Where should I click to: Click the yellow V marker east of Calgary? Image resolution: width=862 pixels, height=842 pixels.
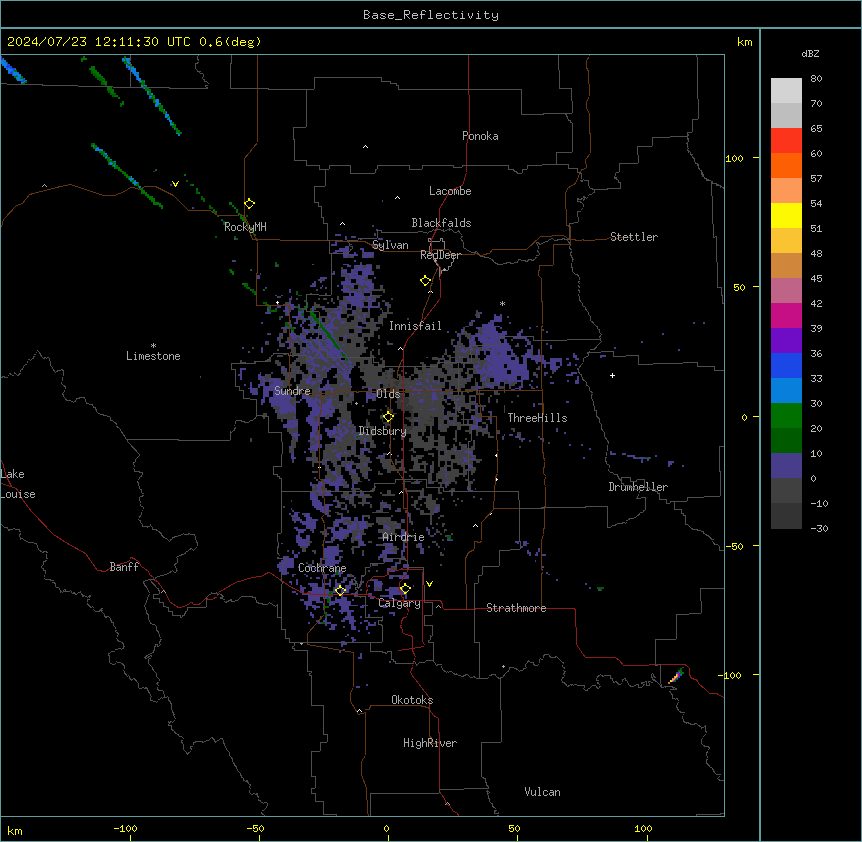(x=429, y=584)
